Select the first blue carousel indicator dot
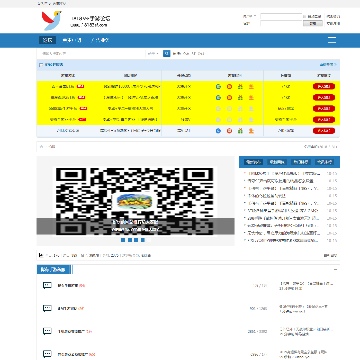The width and height of the screenshot is (360, 360). 123,240
